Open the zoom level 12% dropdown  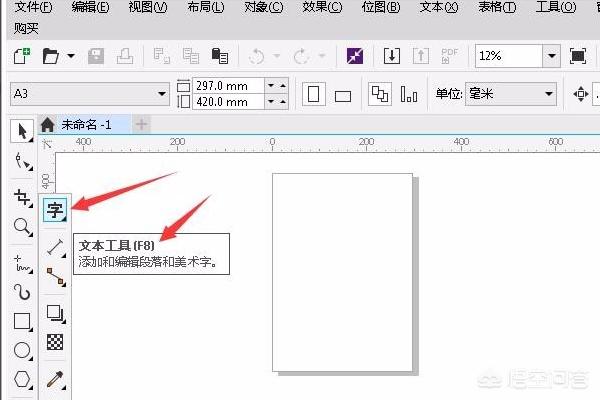pos(548,56)
